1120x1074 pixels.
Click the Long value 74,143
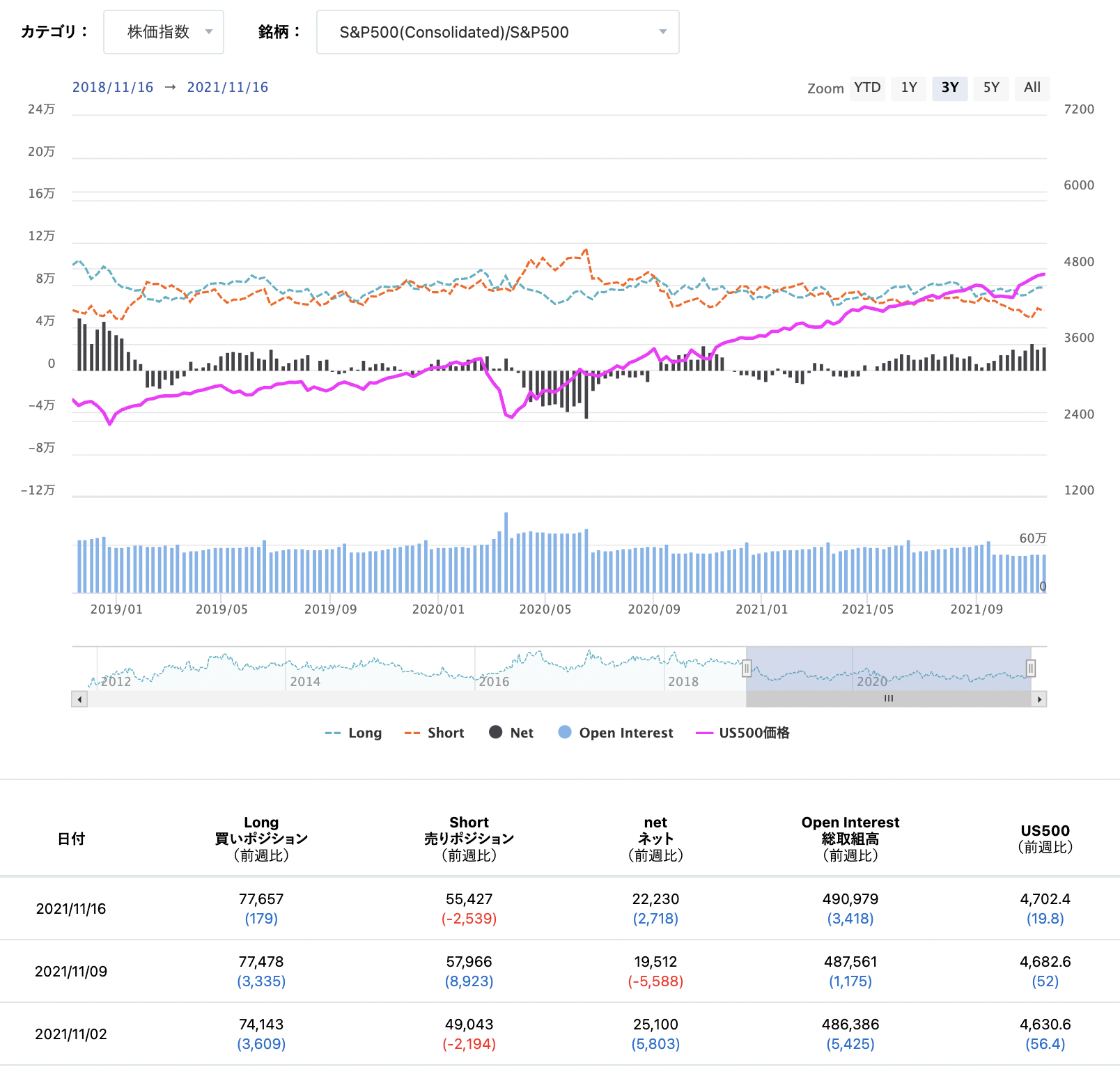point(261,1025)
